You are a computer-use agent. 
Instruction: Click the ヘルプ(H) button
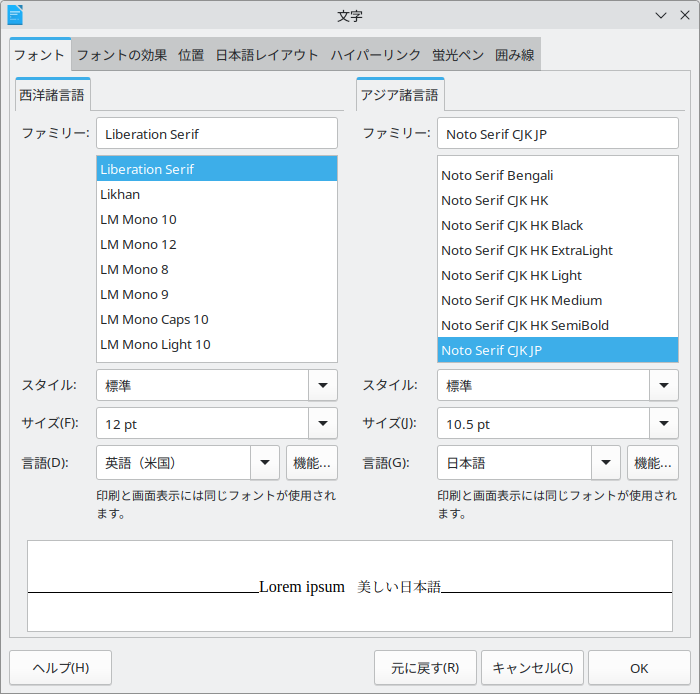point(60,668)
